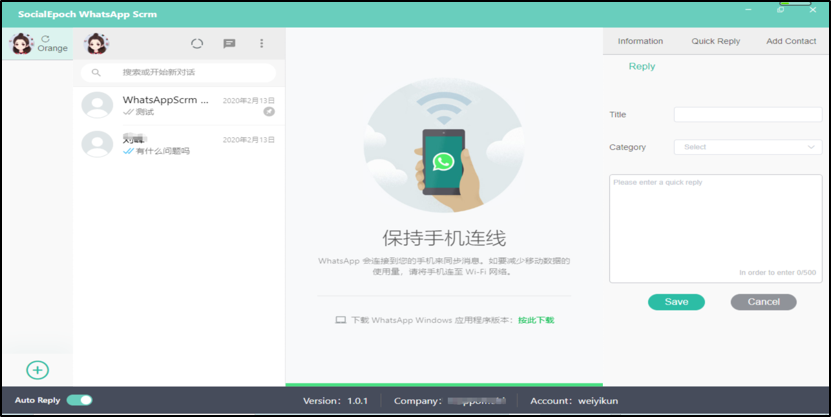The height and width of the screenshot is (417, 831).
Task: Click the 保持手机连线 heading
Action: (x=444, y=238)
